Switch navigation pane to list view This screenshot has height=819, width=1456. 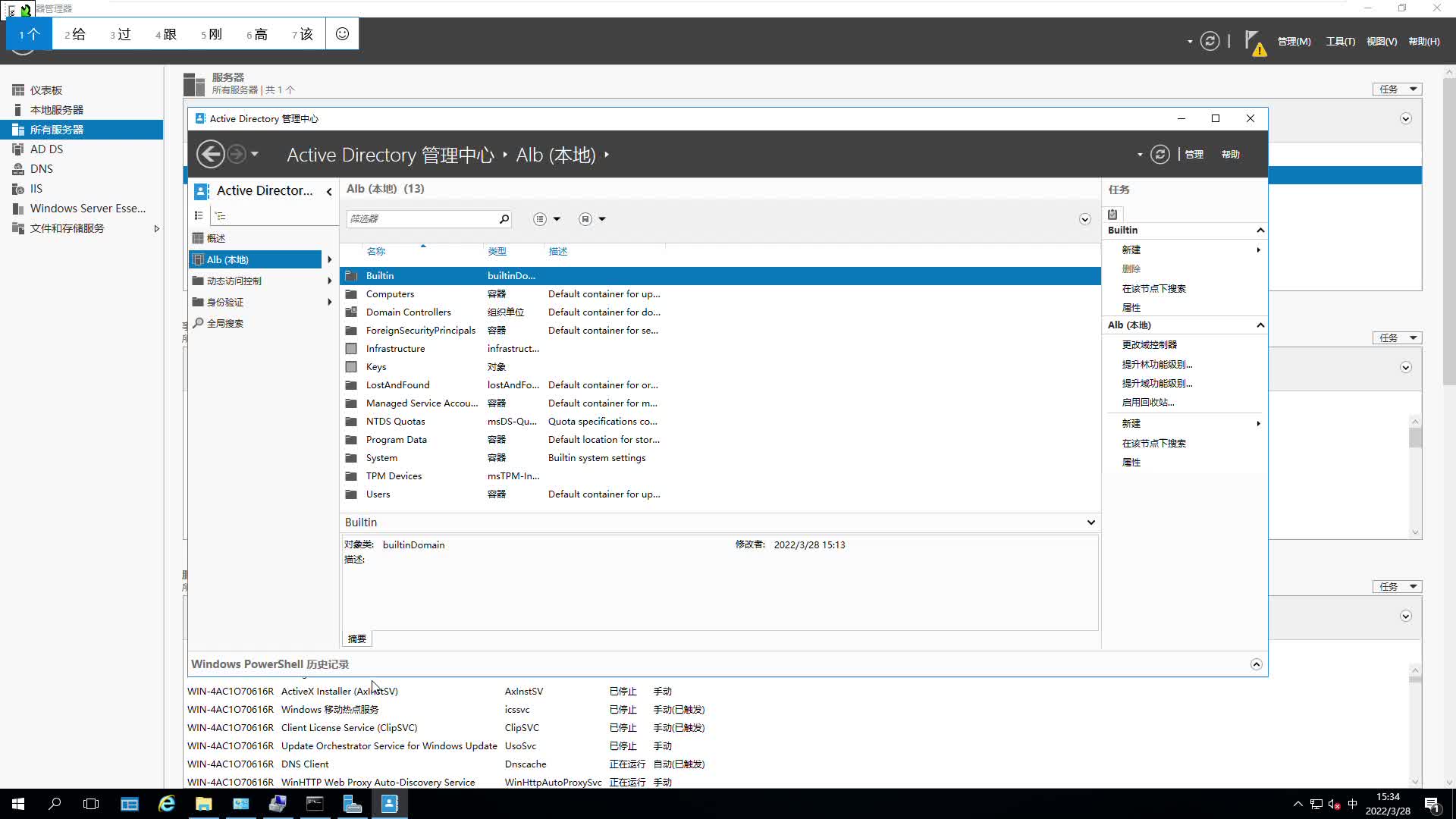pyautogui.click(x=199, y=216)
